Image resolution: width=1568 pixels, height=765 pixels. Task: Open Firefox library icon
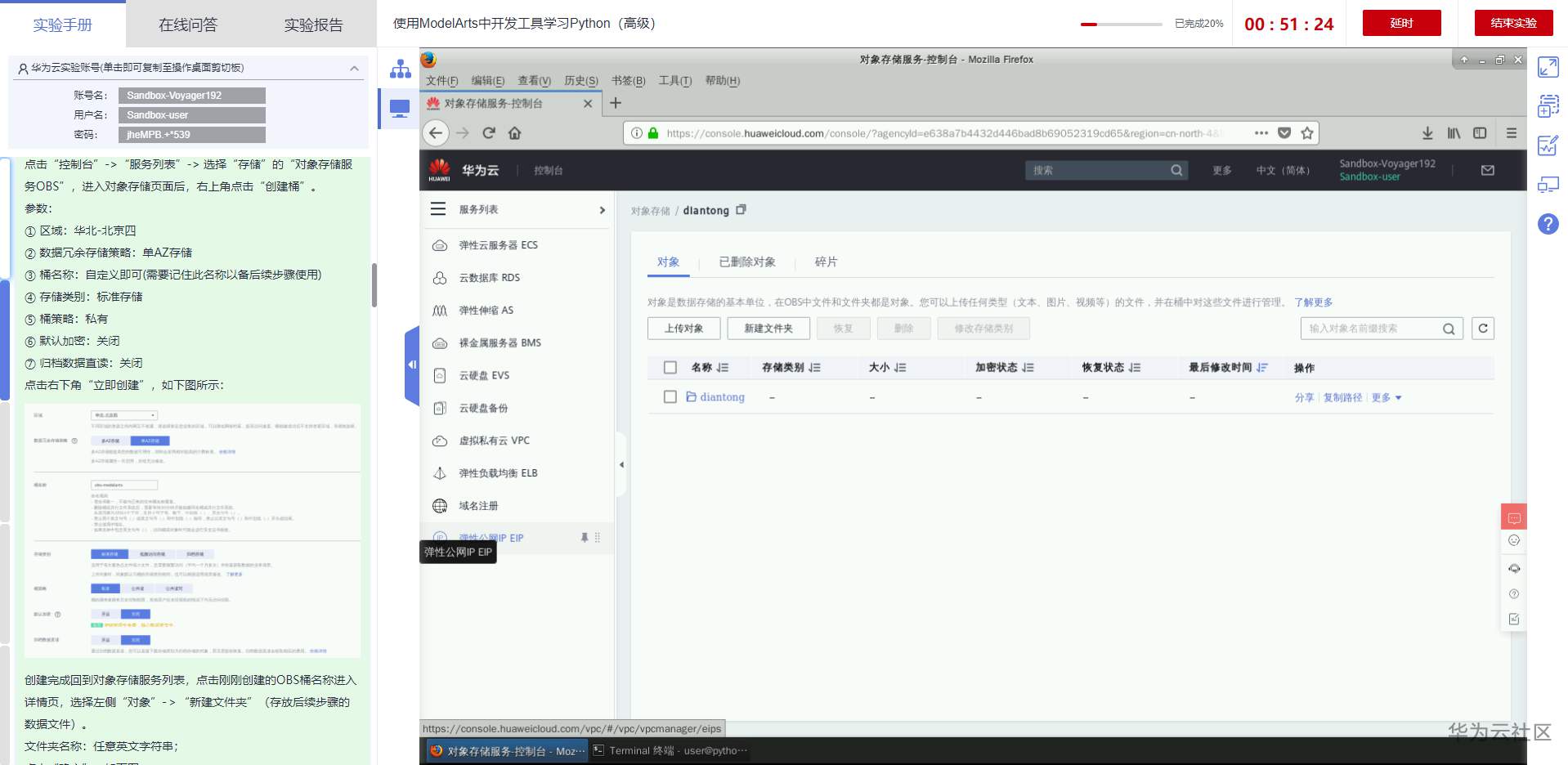1454,133
